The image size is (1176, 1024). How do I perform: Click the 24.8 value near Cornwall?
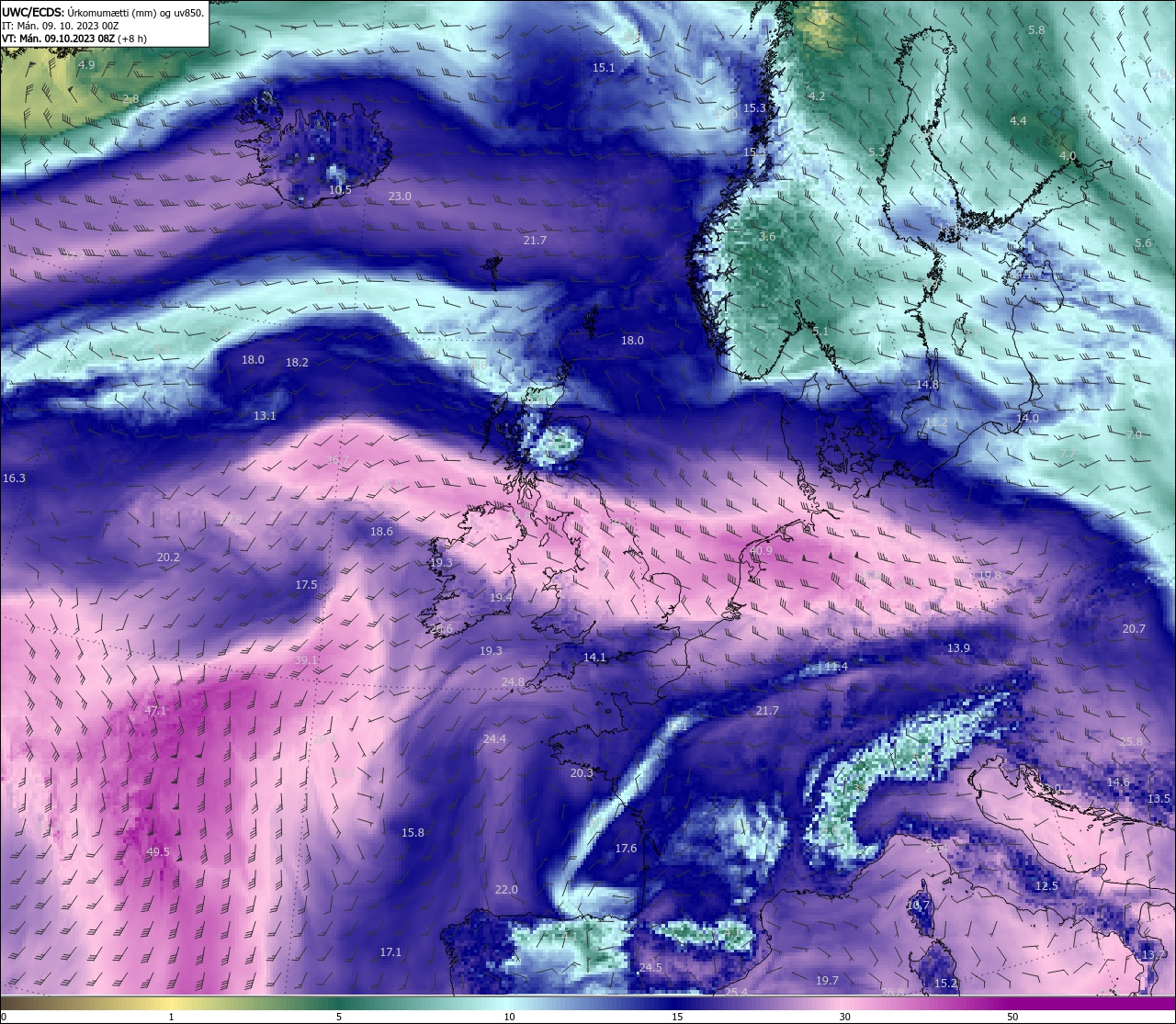tap(513, 682)
